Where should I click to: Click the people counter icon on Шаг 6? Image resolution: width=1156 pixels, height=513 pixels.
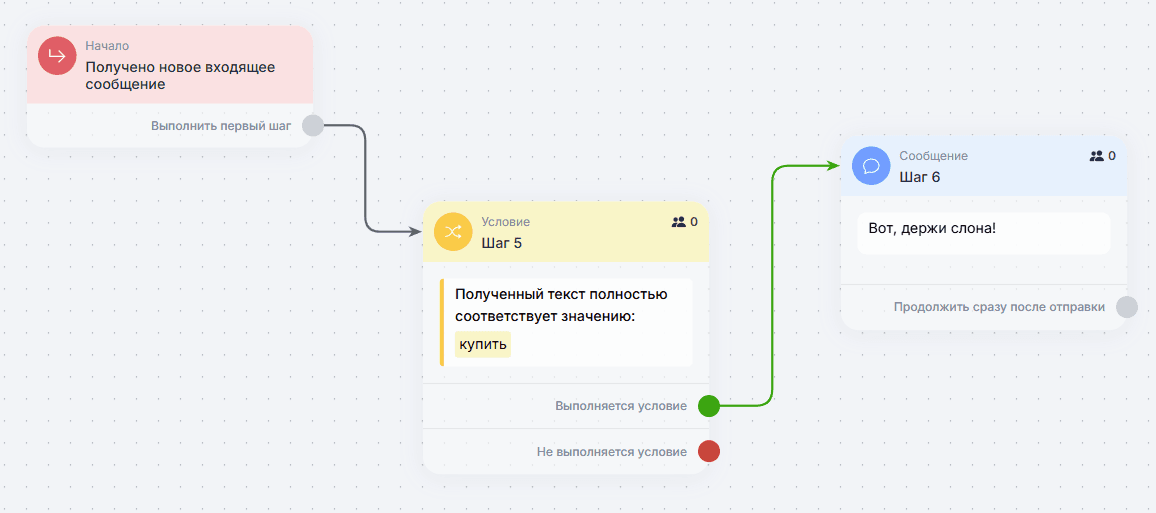point(1097,156)
